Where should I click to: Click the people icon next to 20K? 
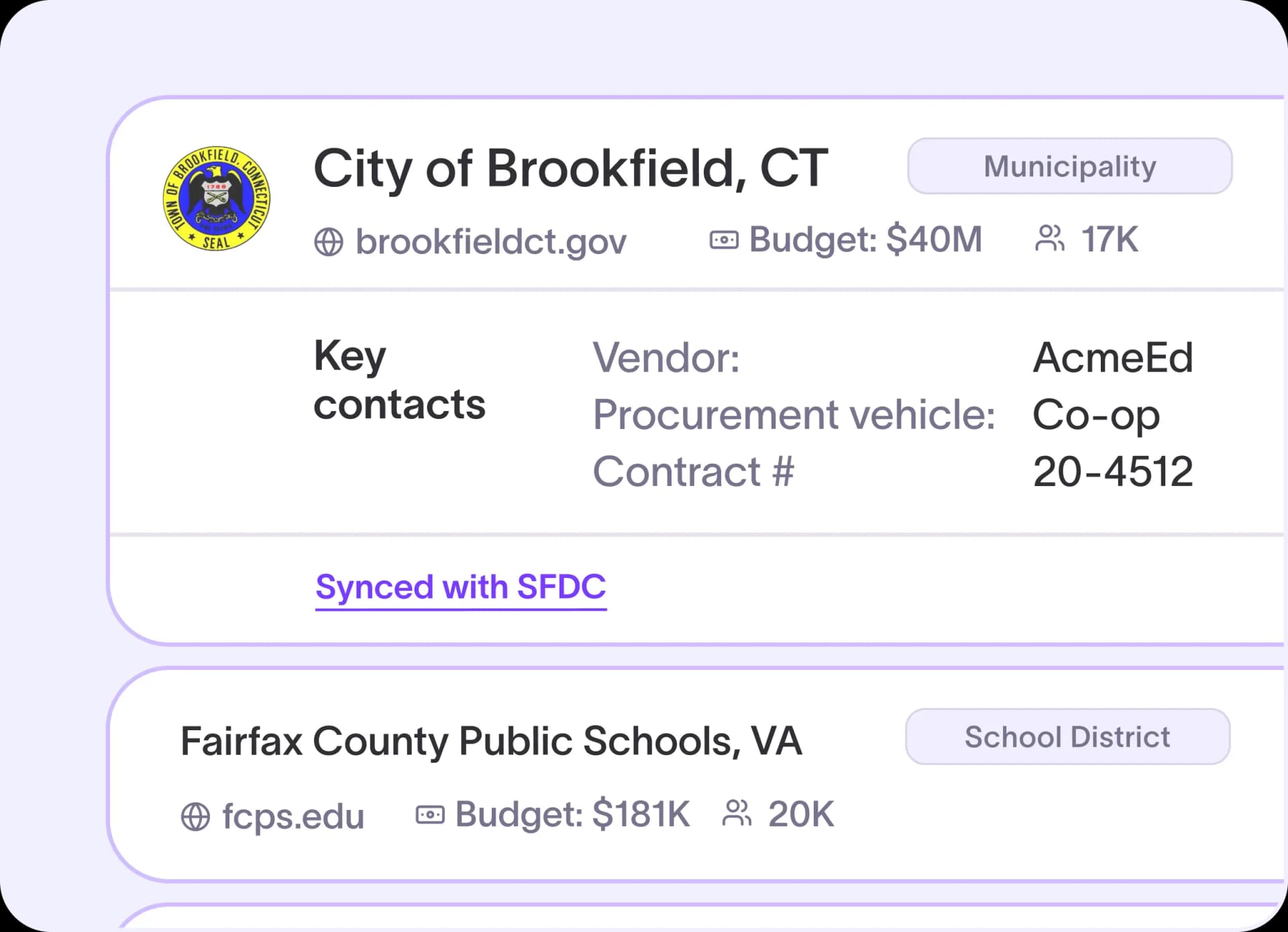(737, 813)
